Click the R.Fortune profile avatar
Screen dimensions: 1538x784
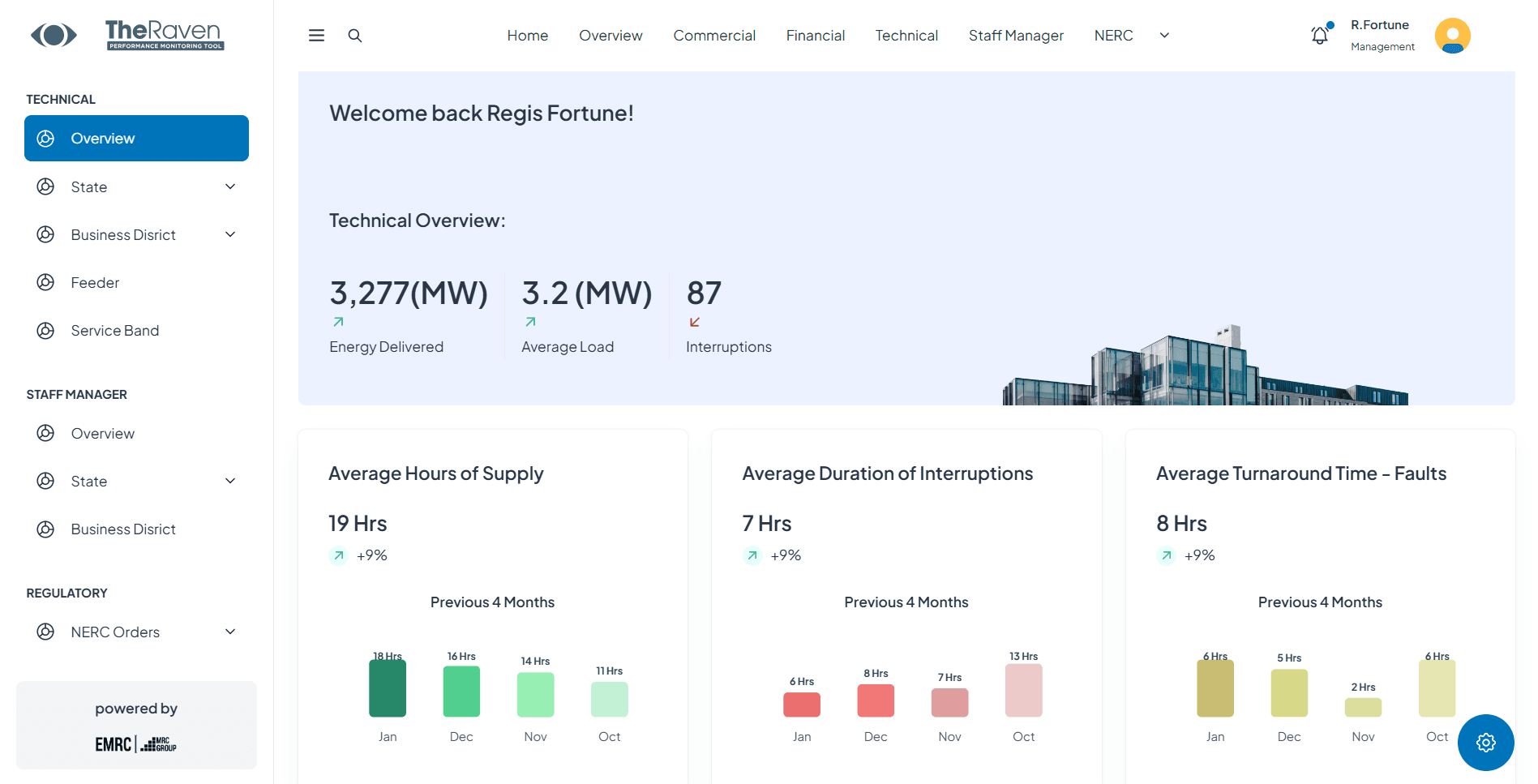point(1452,35)
